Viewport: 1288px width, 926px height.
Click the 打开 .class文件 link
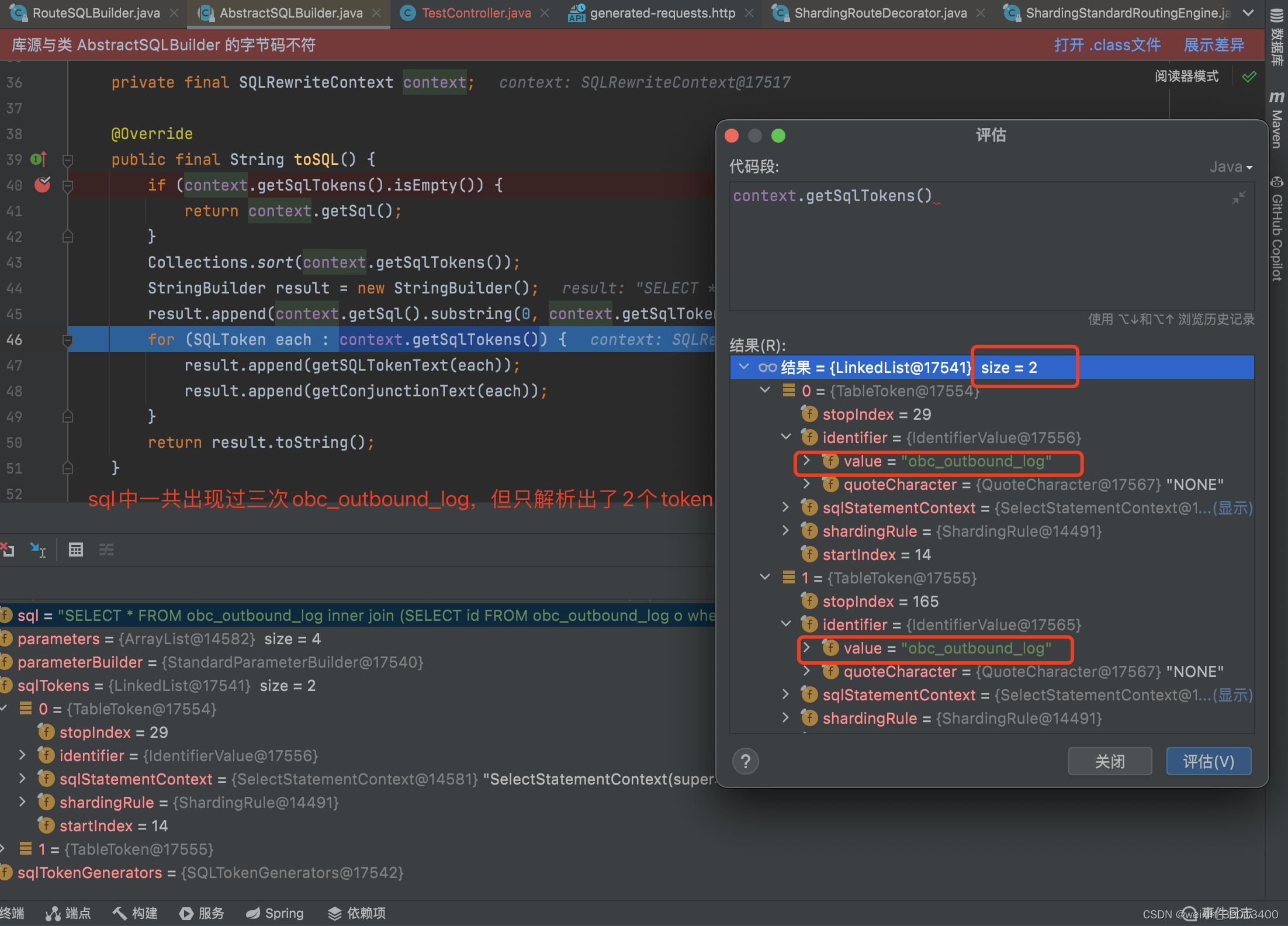pos(1107,45)
